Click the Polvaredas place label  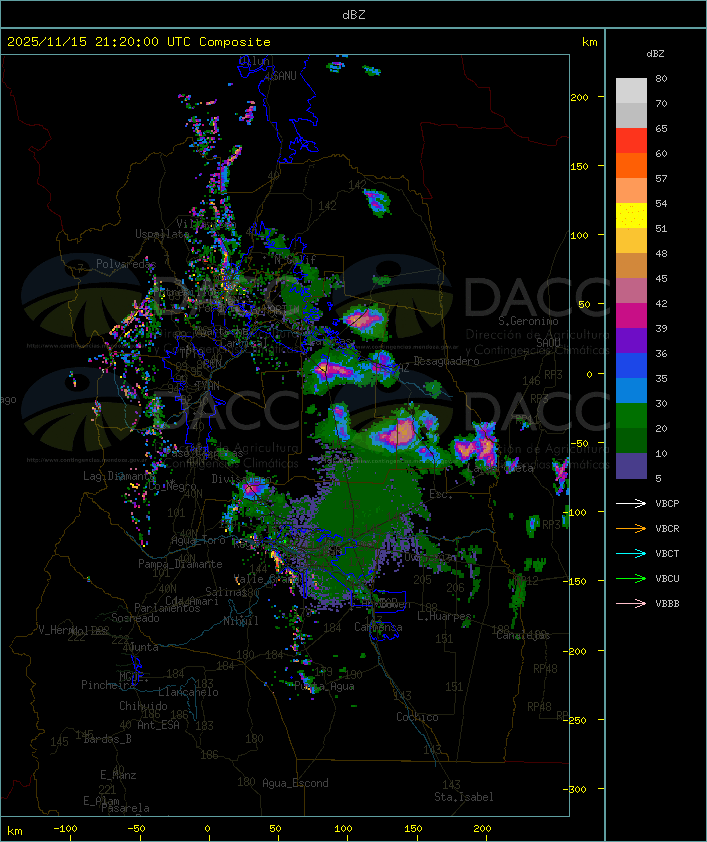(126, 264)
